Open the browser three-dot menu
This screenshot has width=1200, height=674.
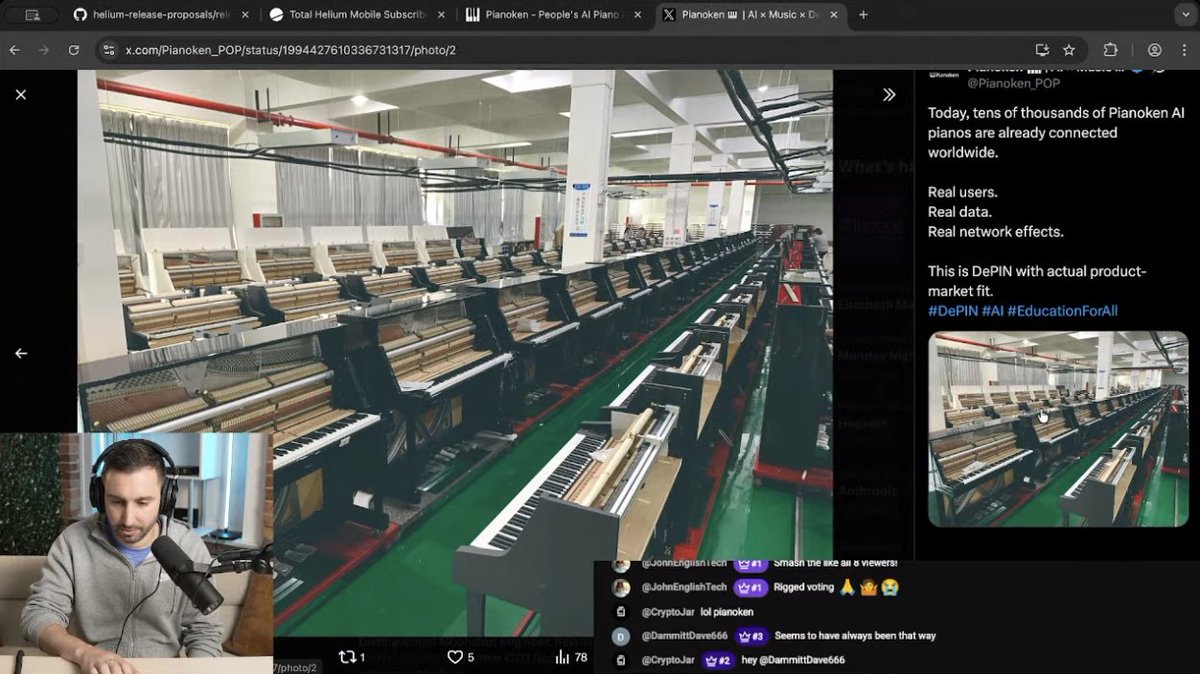1185,49
